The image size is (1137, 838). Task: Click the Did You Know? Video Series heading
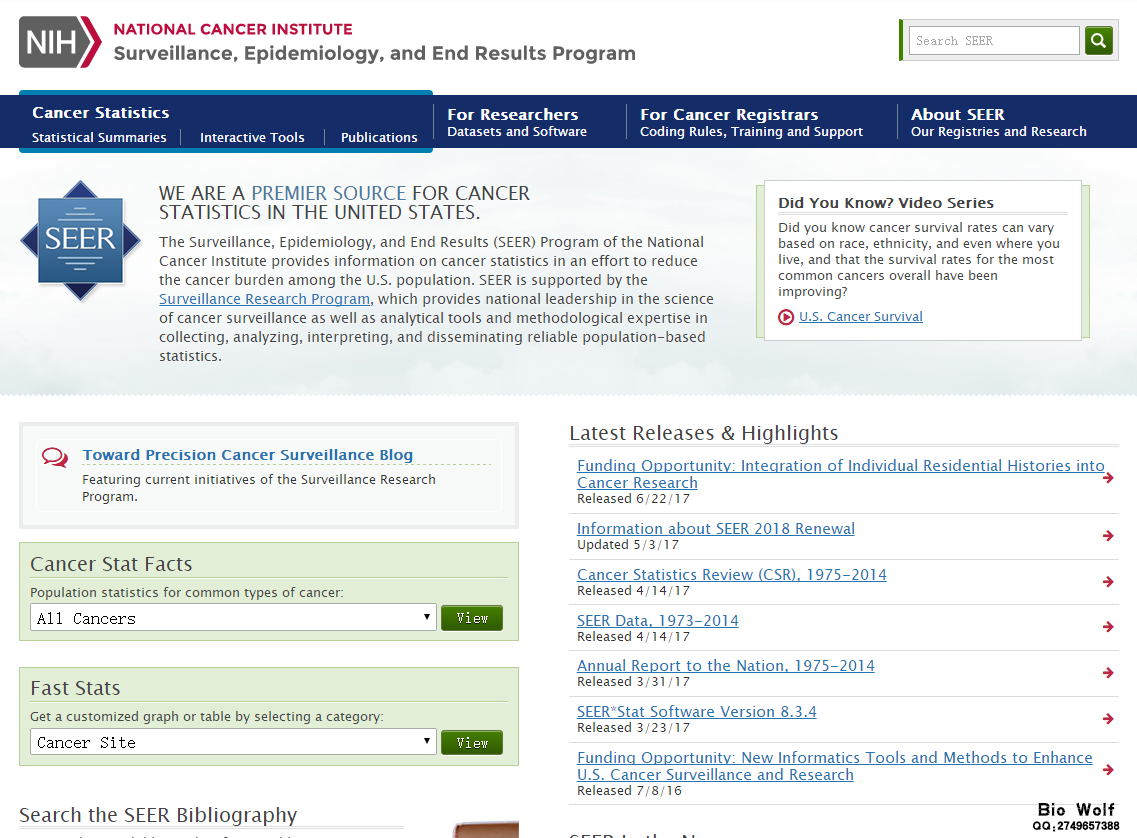[885, 203]
